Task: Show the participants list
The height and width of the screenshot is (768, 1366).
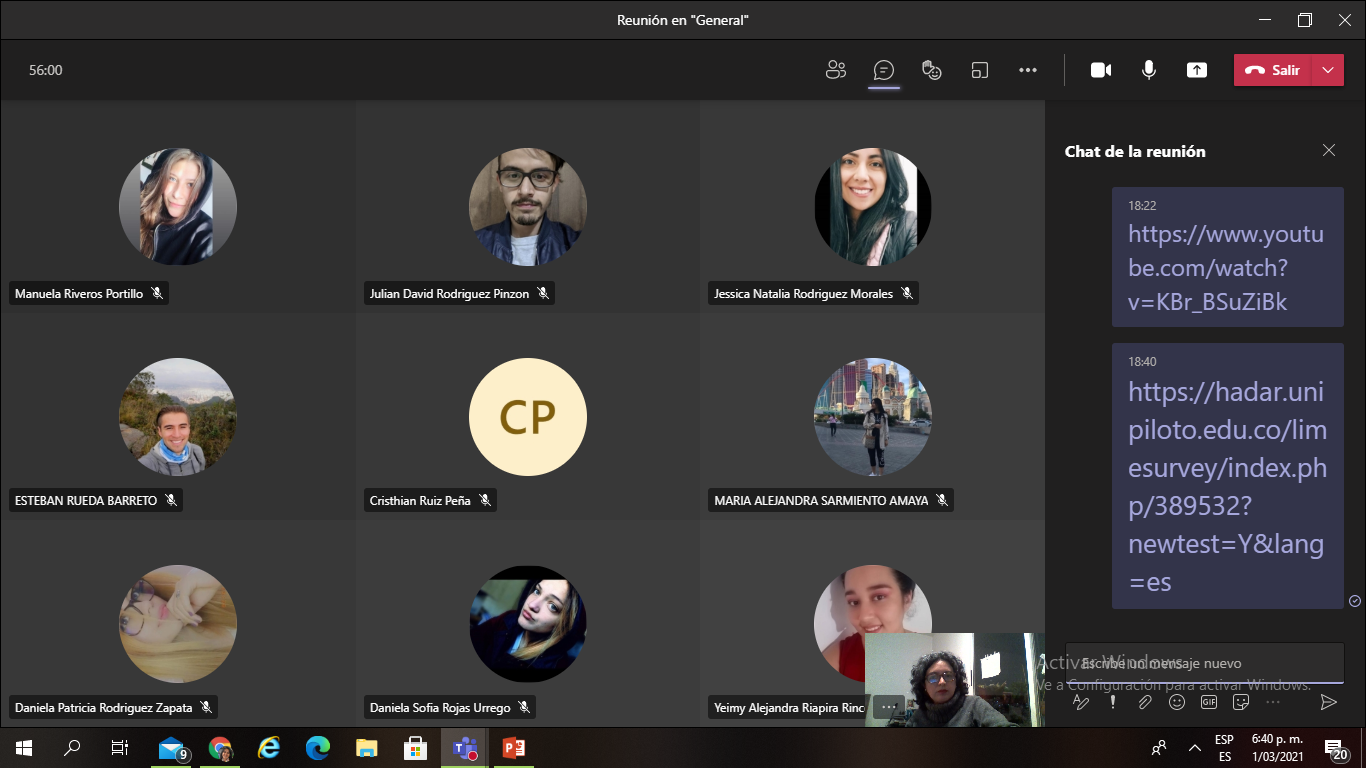Action: 836,70
